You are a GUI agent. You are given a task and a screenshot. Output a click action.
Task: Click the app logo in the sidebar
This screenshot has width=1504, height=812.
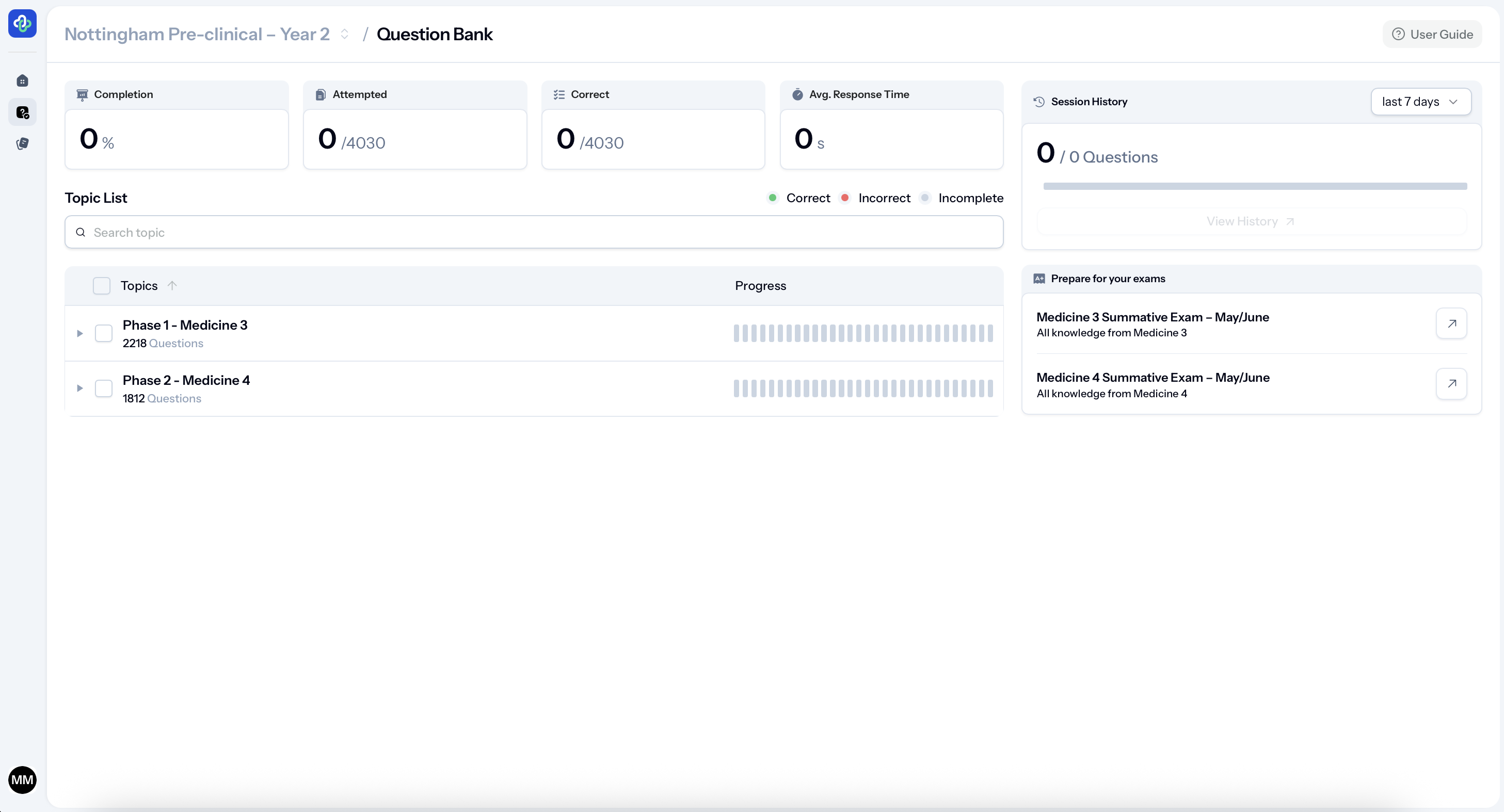point(22,23)
